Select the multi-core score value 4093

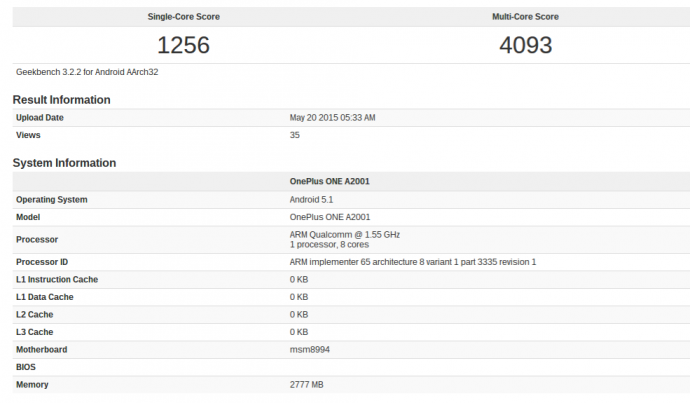tap(525, 45)
